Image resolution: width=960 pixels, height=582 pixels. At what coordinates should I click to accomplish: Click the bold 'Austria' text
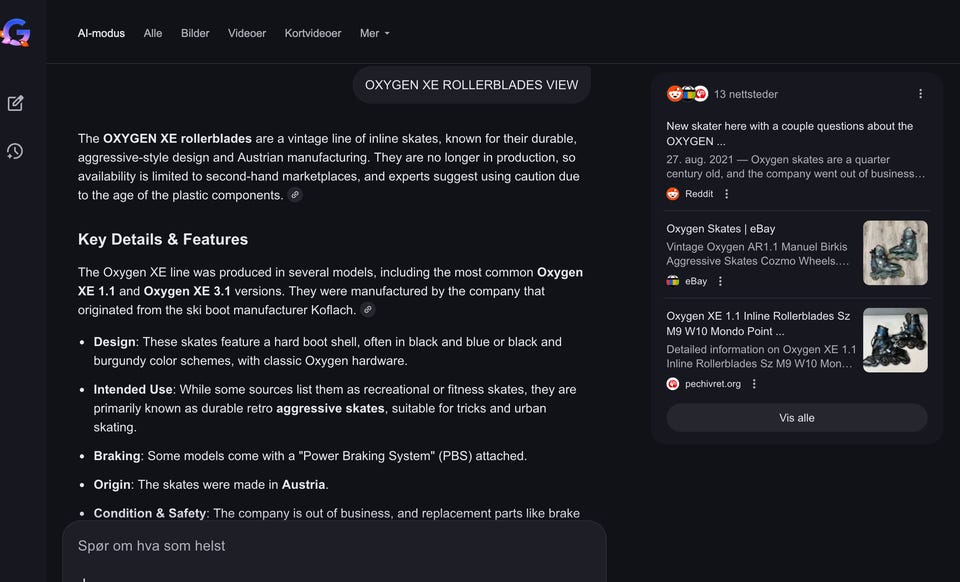click(x=303, y=485)
